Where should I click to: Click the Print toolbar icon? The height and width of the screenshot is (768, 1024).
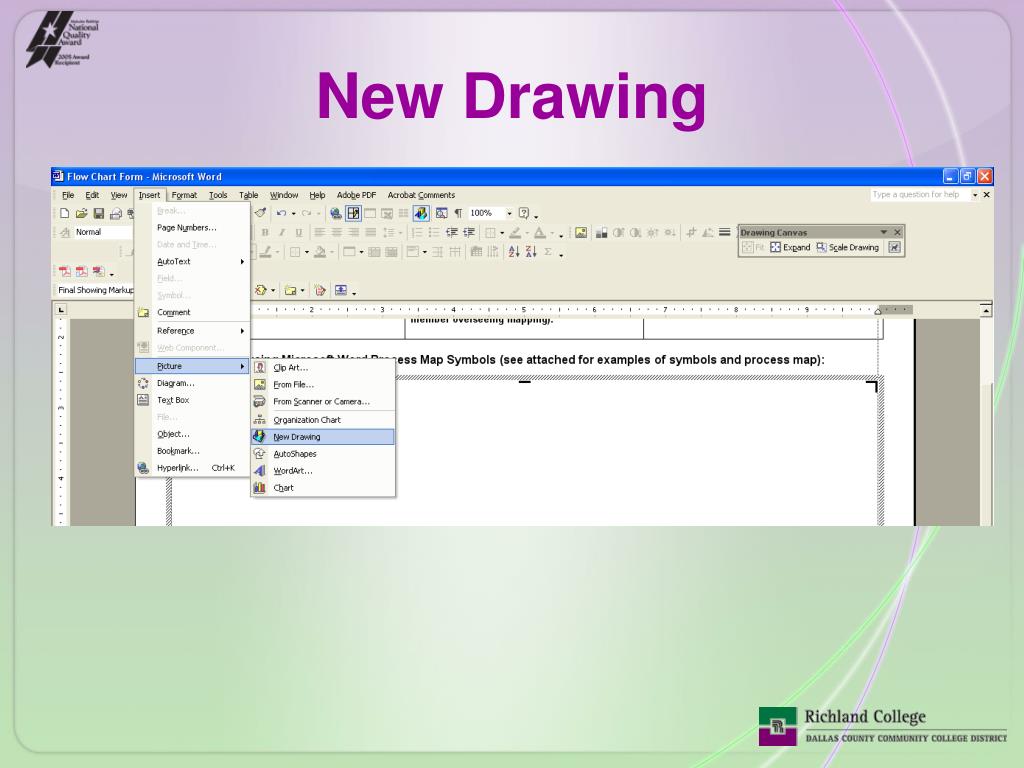tap(116, 214)
